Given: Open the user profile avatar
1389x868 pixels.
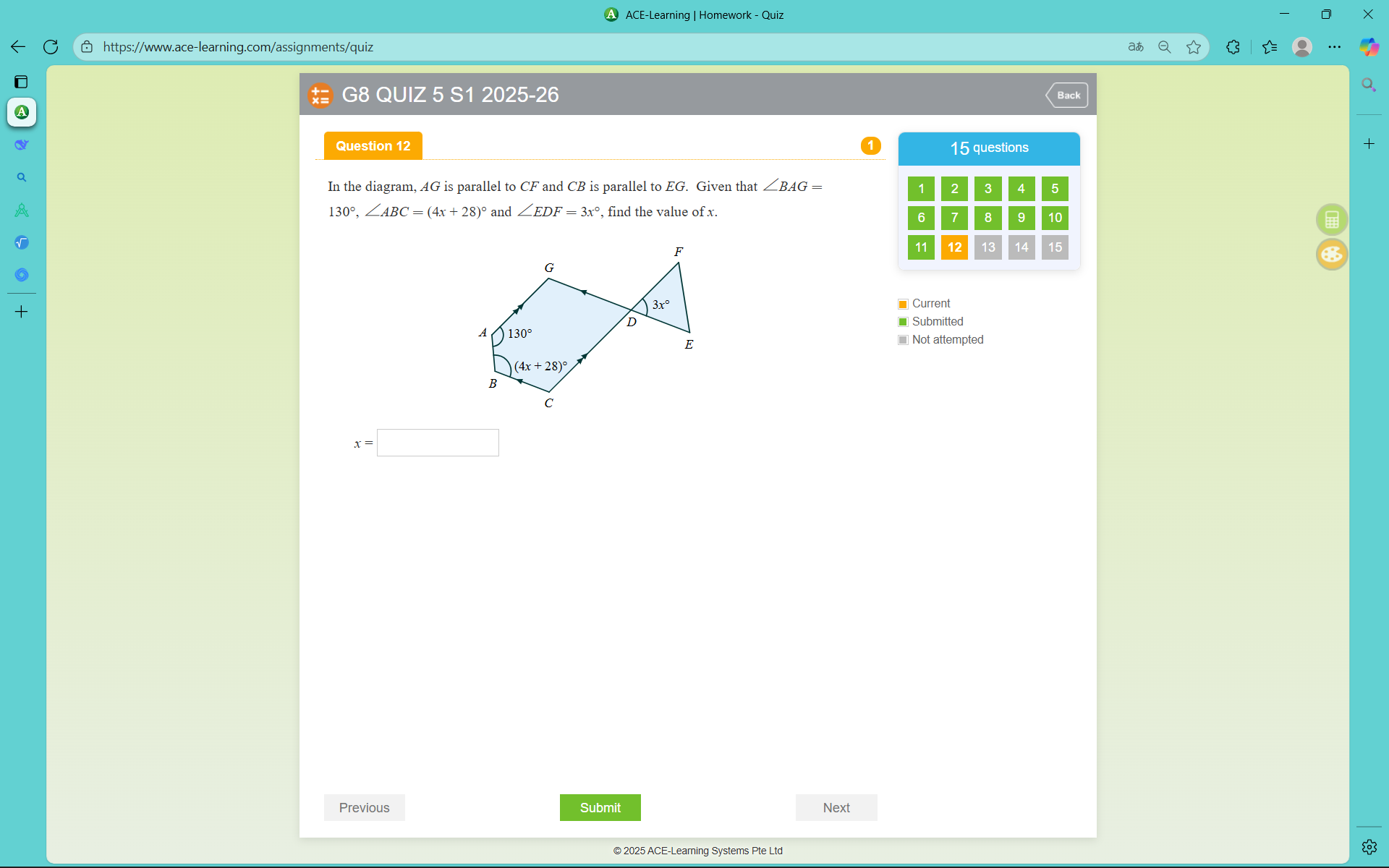Looking at the screenshot, I should pyautogui.click(x=1302, y=47).
